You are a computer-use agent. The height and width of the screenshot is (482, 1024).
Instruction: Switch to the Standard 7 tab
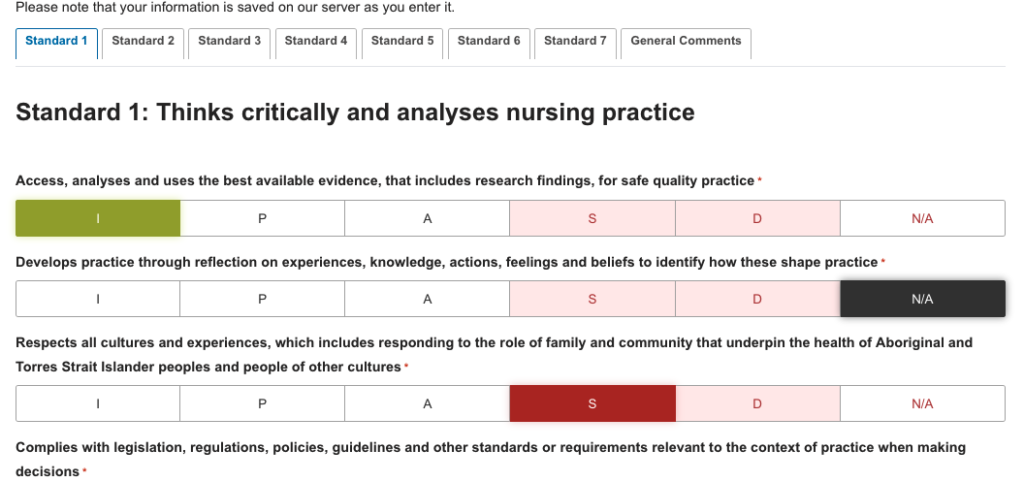pyautogui.click(x=575, y=41)
